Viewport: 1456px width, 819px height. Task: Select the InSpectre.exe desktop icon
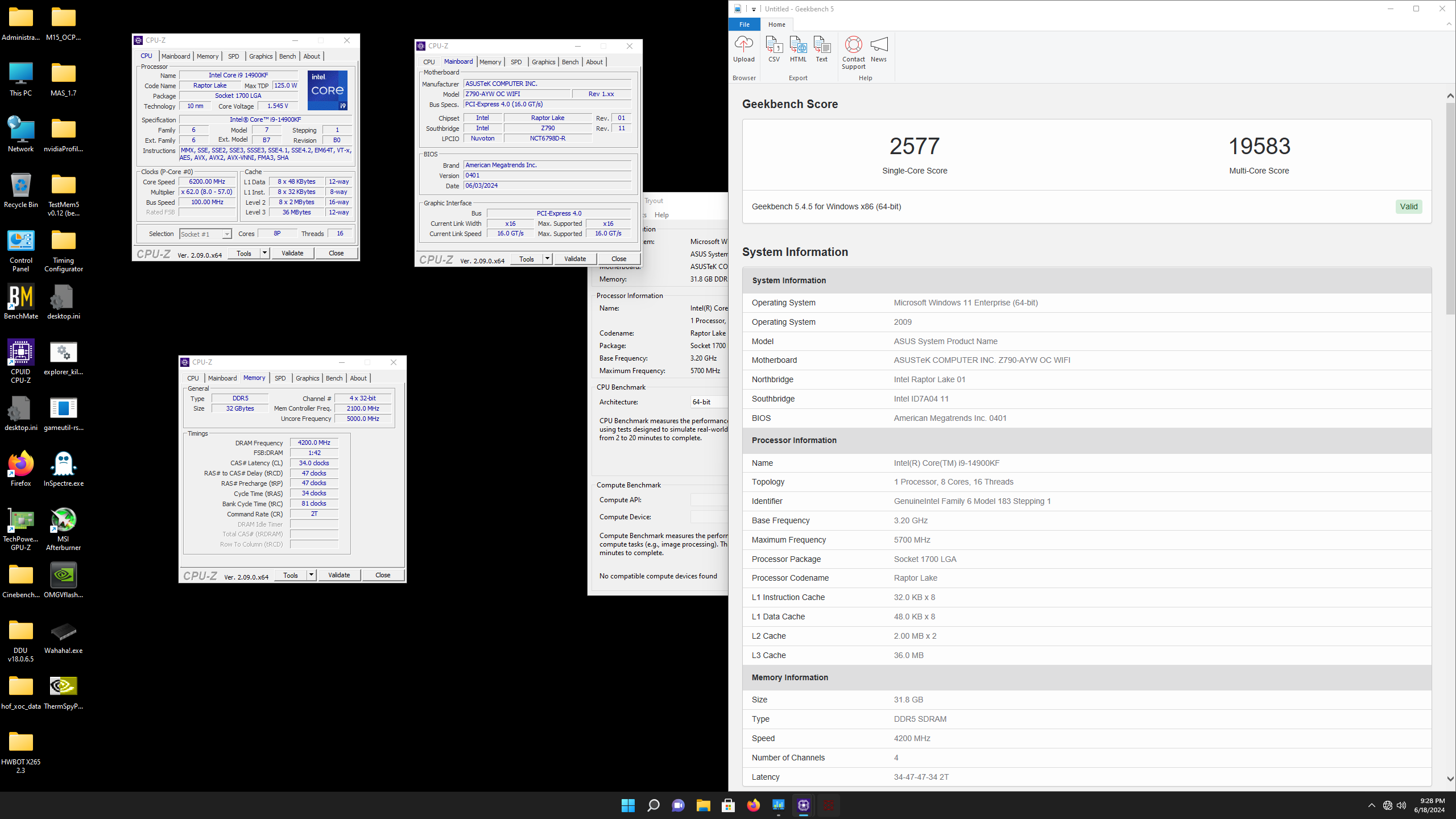pyautogui.click(x=64, y=469)
